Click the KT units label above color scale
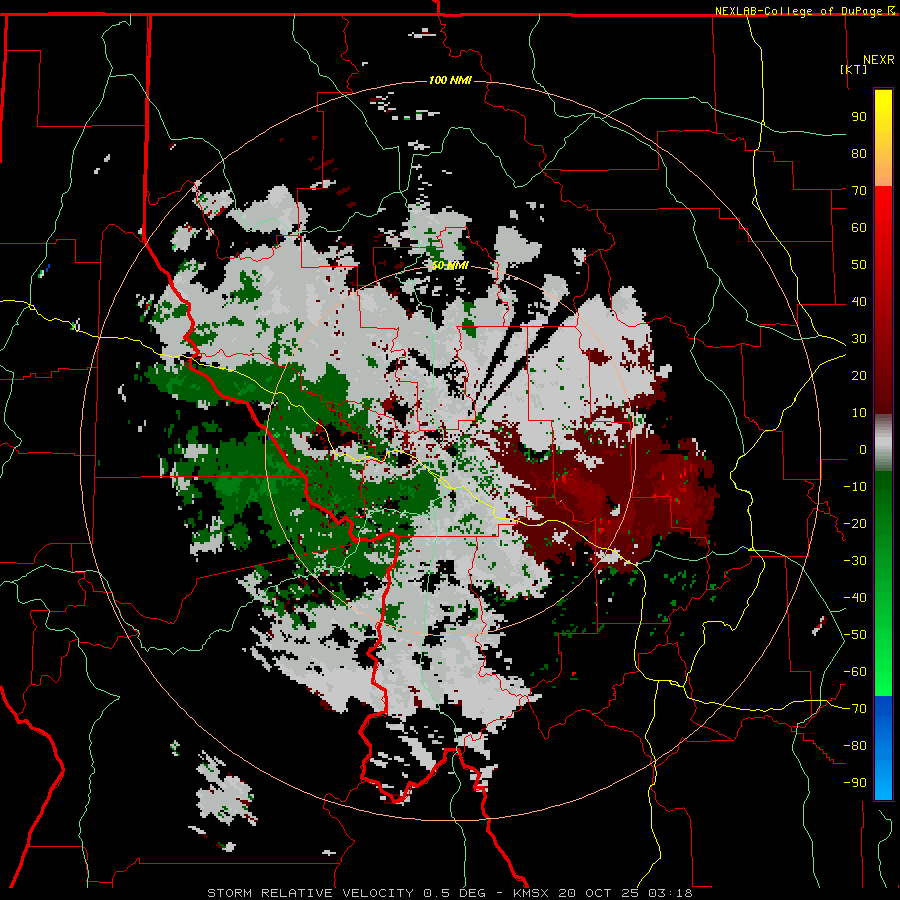This screenshot has height=900, width=900. 854,69
